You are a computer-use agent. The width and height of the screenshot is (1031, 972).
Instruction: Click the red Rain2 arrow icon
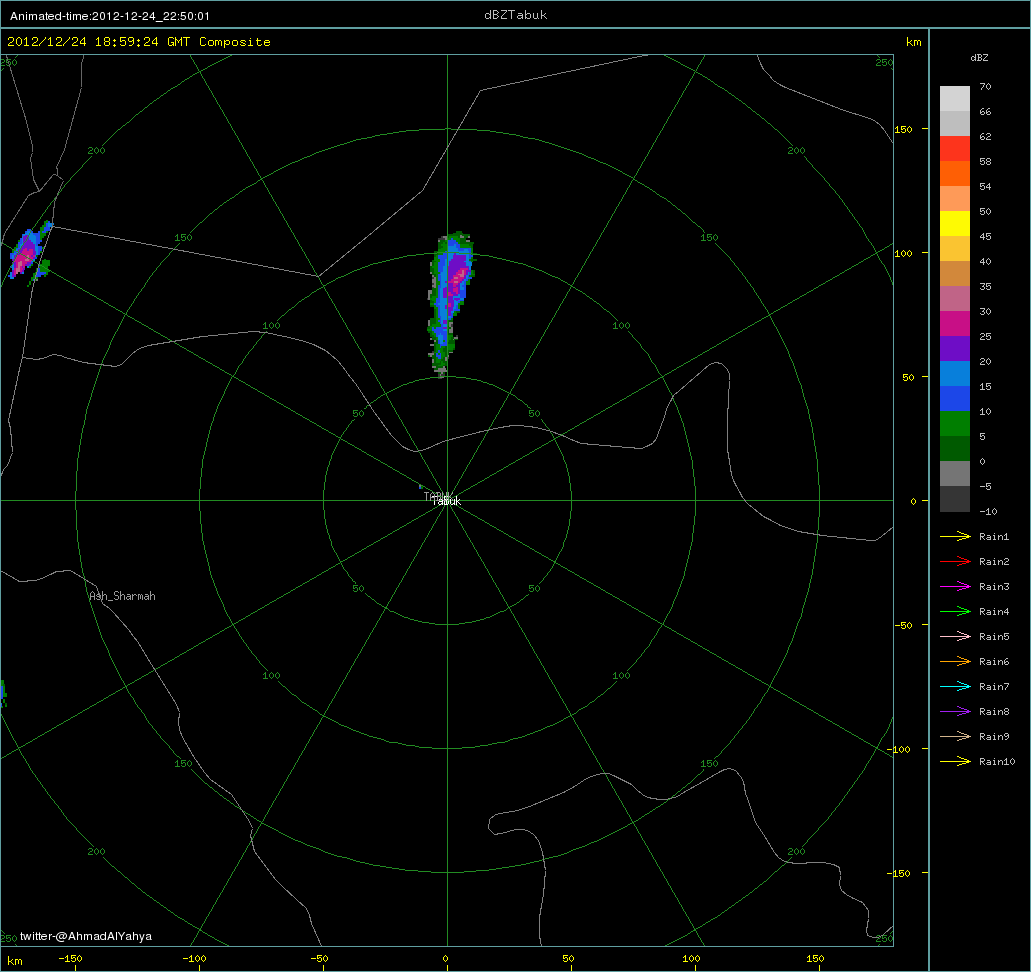[955, 562]
